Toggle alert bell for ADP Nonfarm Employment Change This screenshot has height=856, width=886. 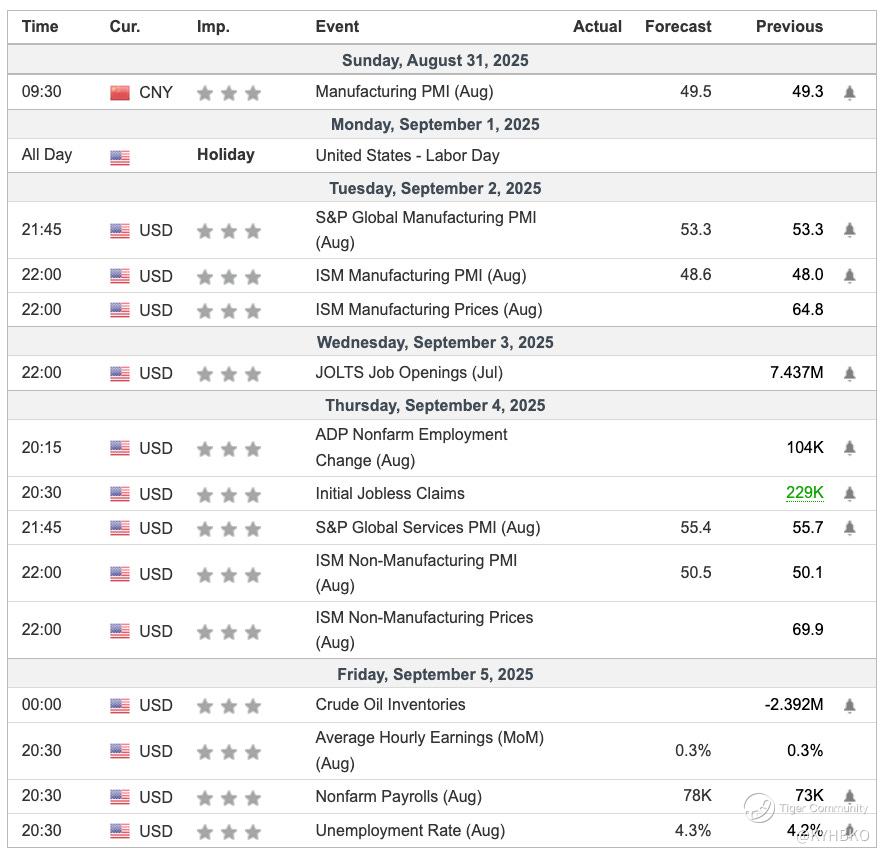point(849,448)
